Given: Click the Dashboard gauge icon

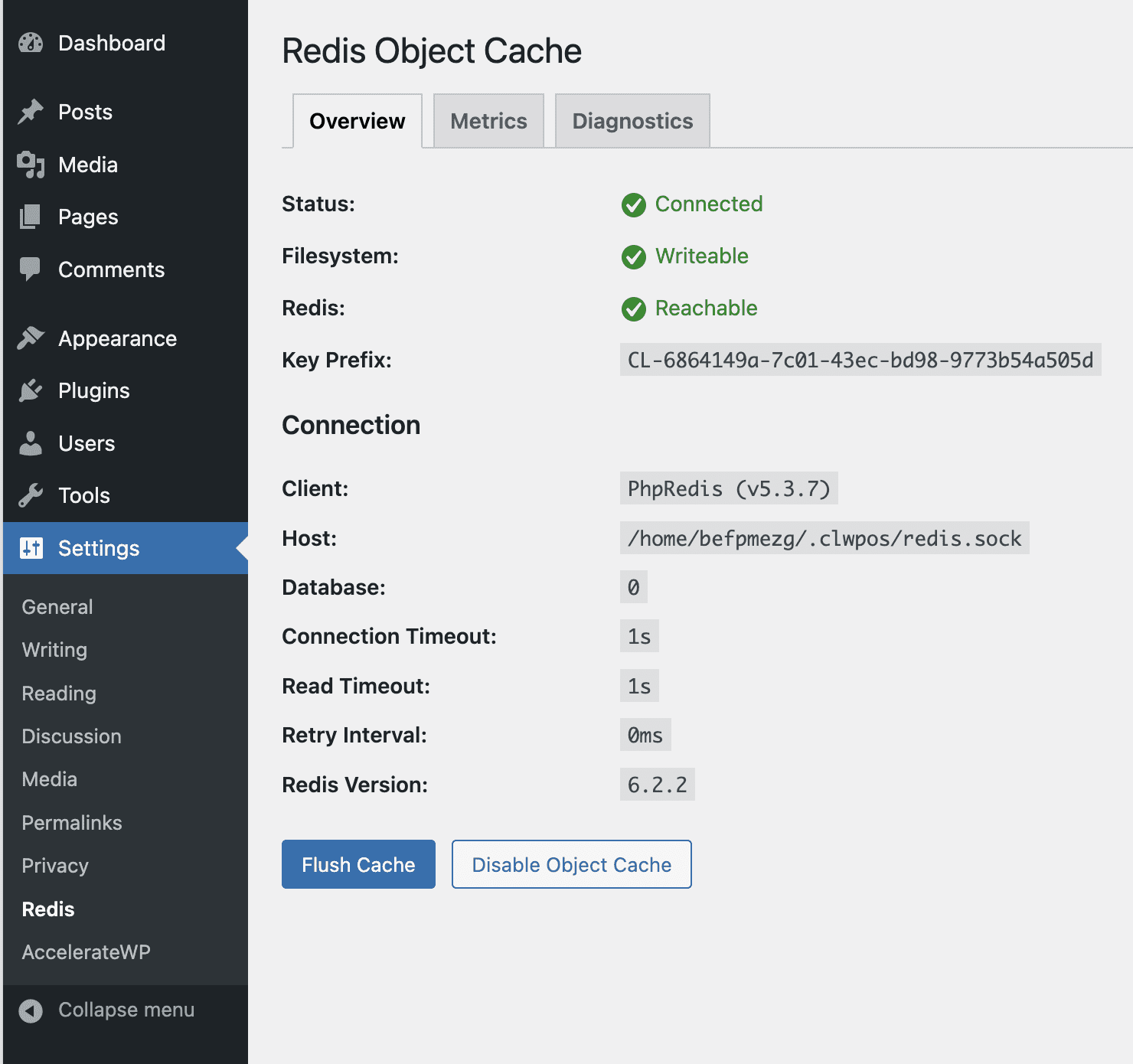Looking at the screenshot, I should (x=31, y=43).
